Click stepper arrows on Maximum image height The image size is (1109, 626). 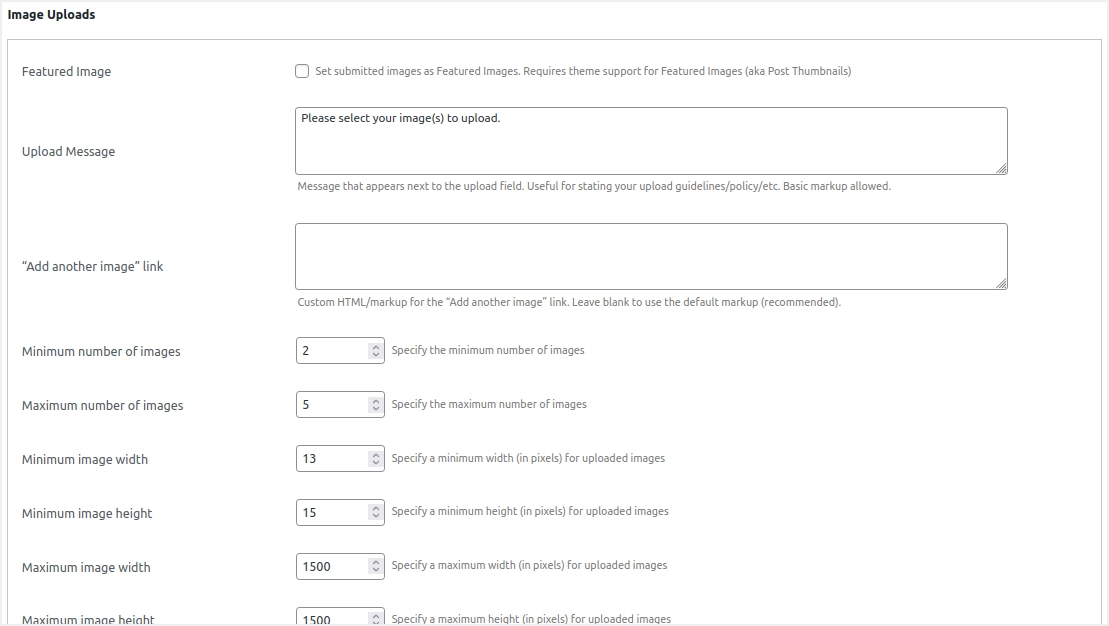pos(376,619)
